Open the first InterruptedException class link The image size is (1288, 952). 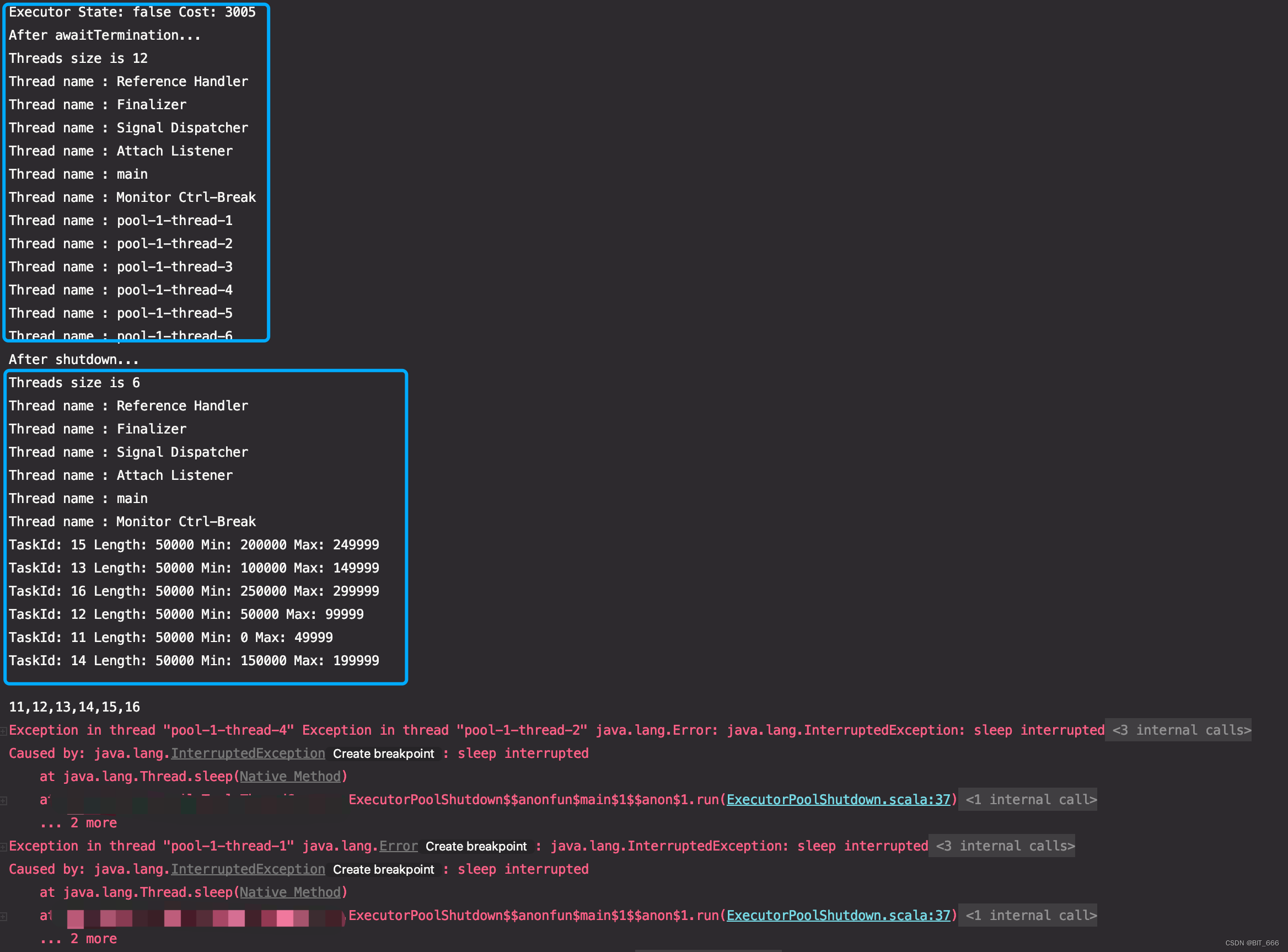(247, 753)
